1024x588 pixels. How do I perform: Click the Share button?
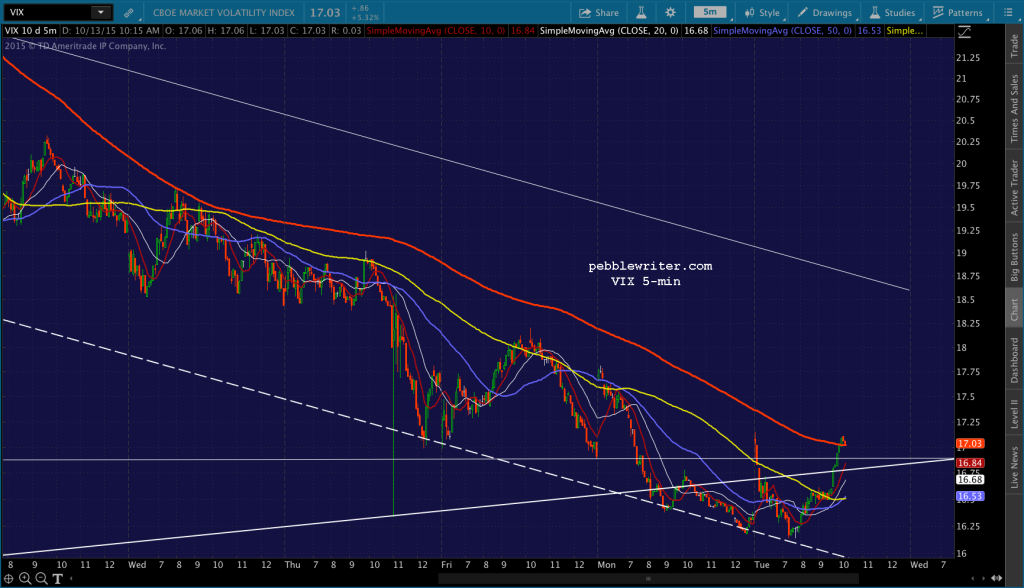599,12
